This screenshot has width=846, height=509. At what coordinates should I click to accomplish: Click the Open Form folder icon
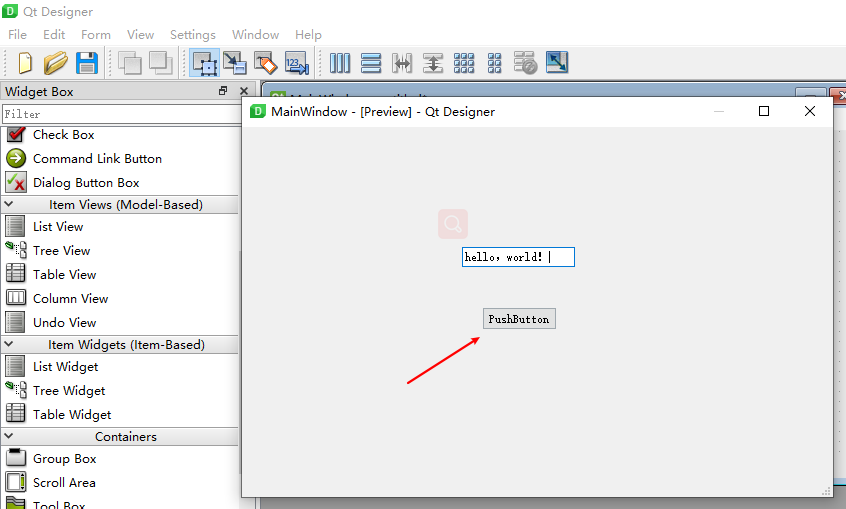[55, 63]
